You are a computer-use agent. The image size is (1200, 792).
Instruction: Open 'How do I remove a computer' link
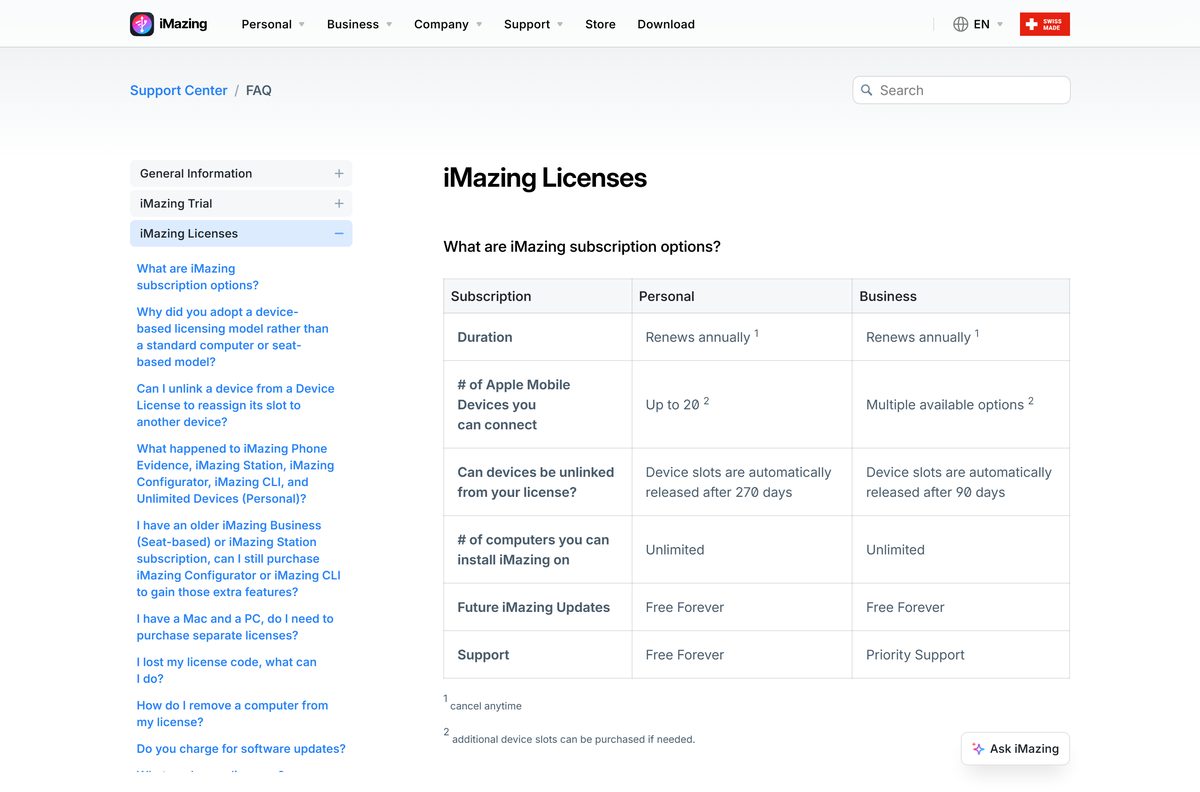point(232,713)
